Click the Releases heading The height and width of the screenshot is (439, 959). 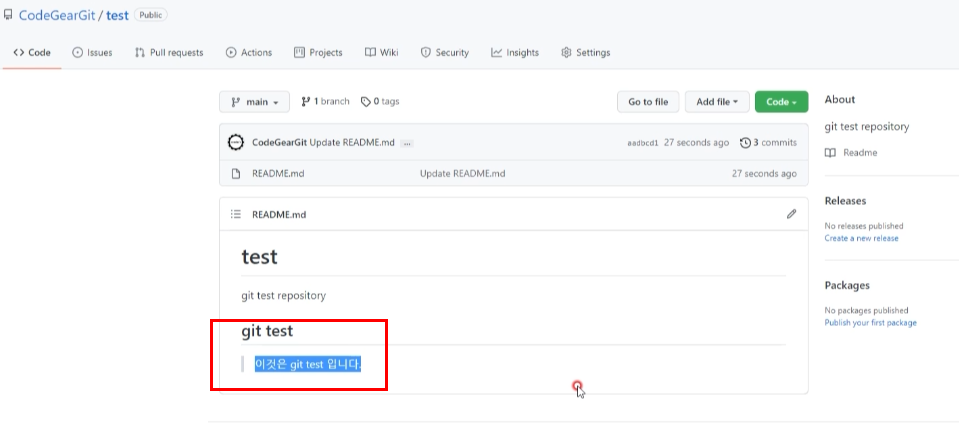click(845, 201)
